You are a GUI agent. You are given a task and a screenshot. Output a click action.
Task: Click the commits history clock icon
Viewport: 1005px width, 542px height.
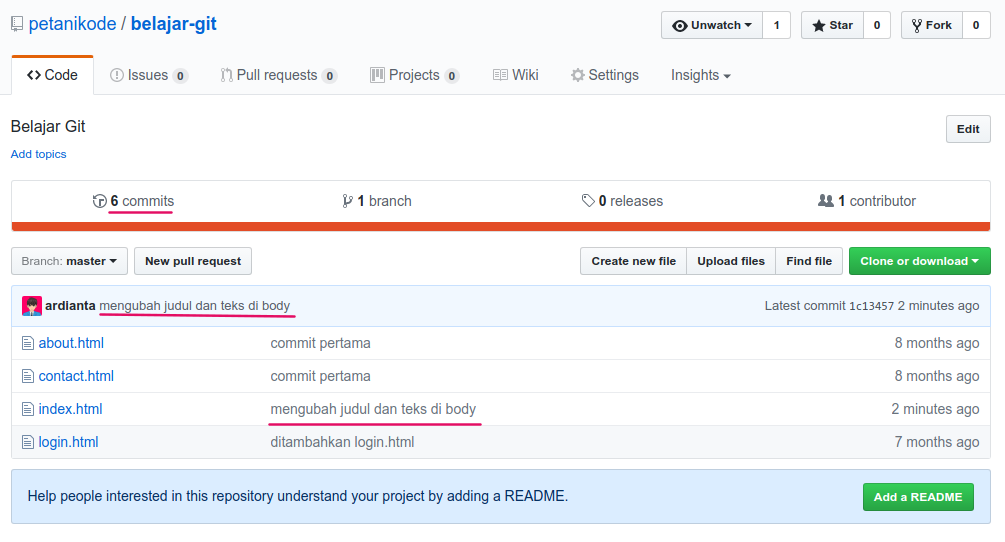point(99,201)
